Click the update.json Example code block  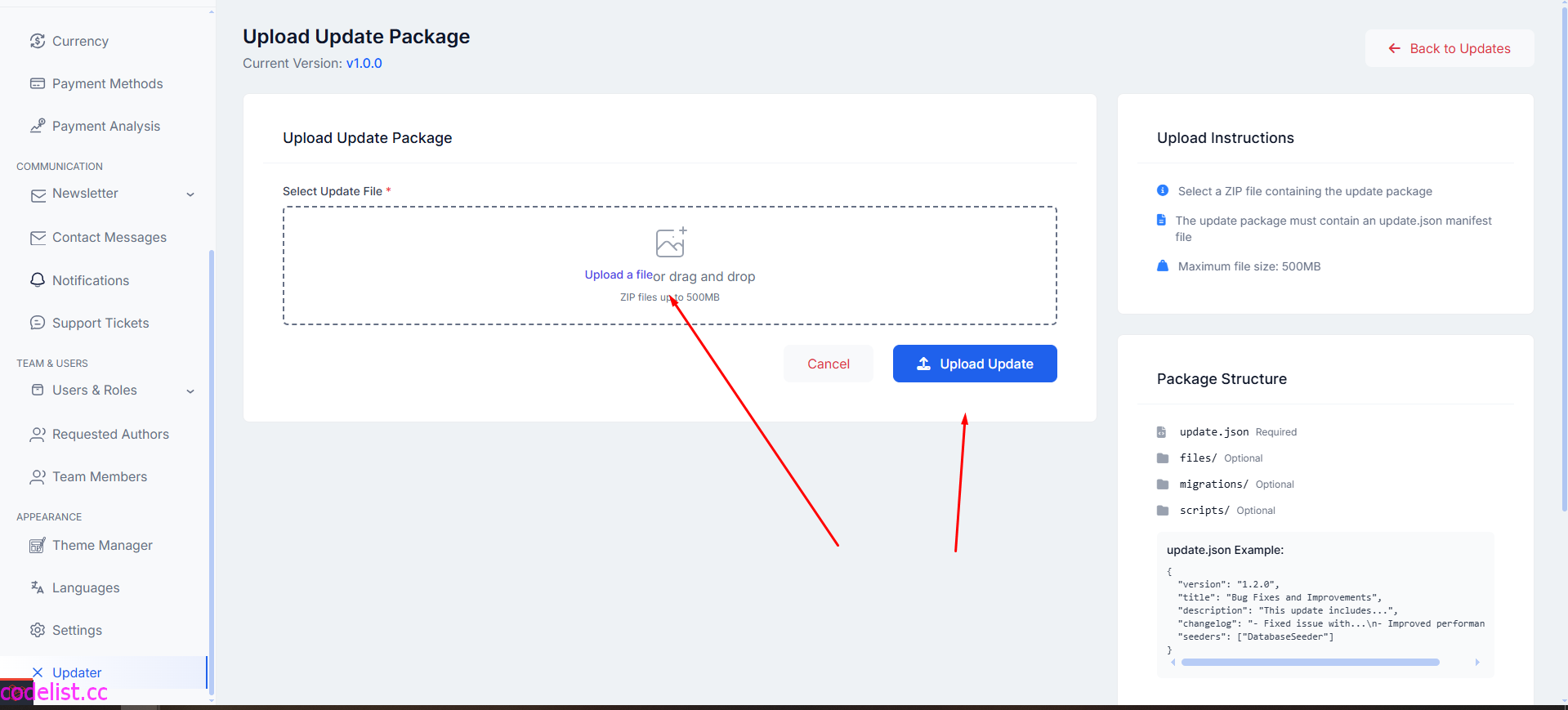(1325, 605)
